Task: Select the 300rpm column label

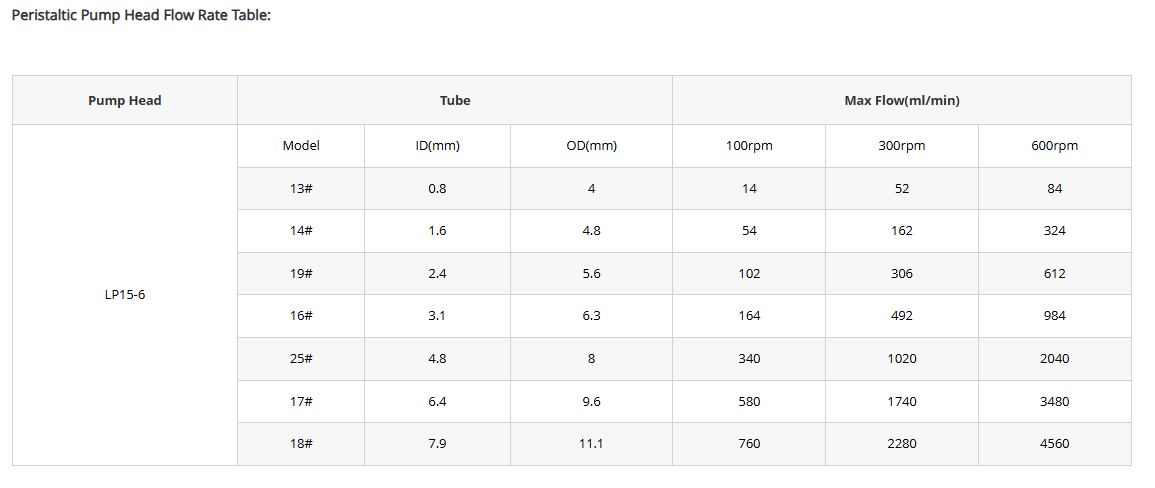Action: (902, 146)
